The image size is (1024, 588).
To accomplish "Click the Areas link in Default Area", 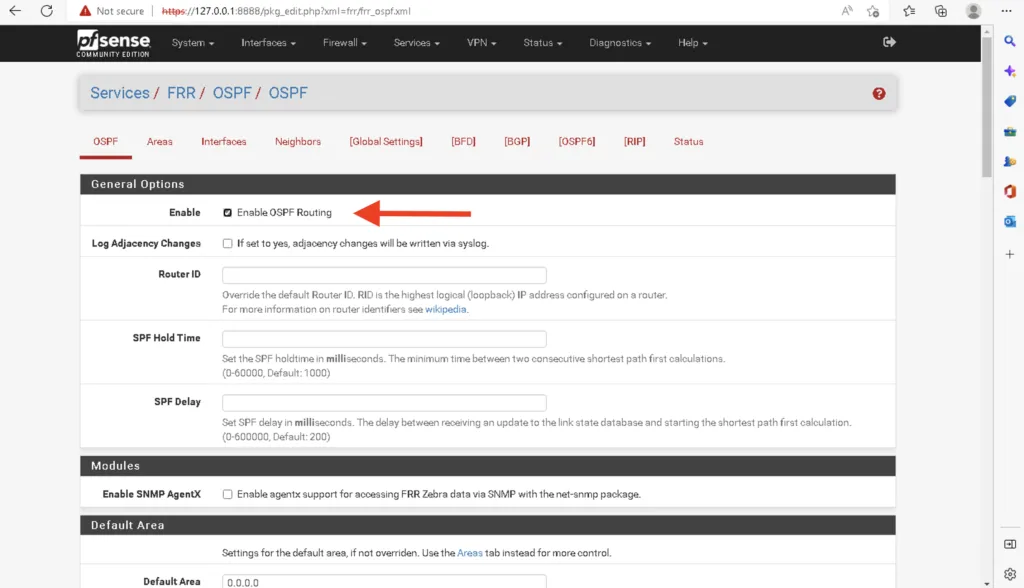I will [x=470, y=553].
